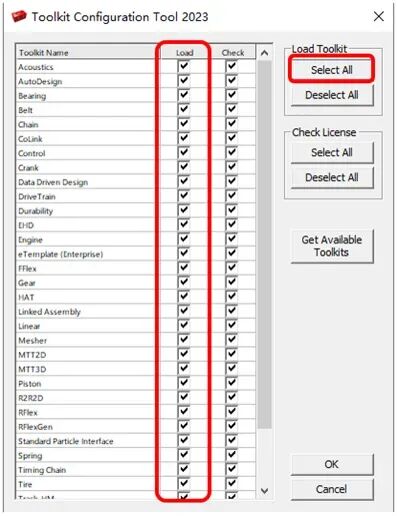Disable Load for Data Driven Design
Image resolution: width=397 pixels, height=516 pixels.
[x=184, y=181]
